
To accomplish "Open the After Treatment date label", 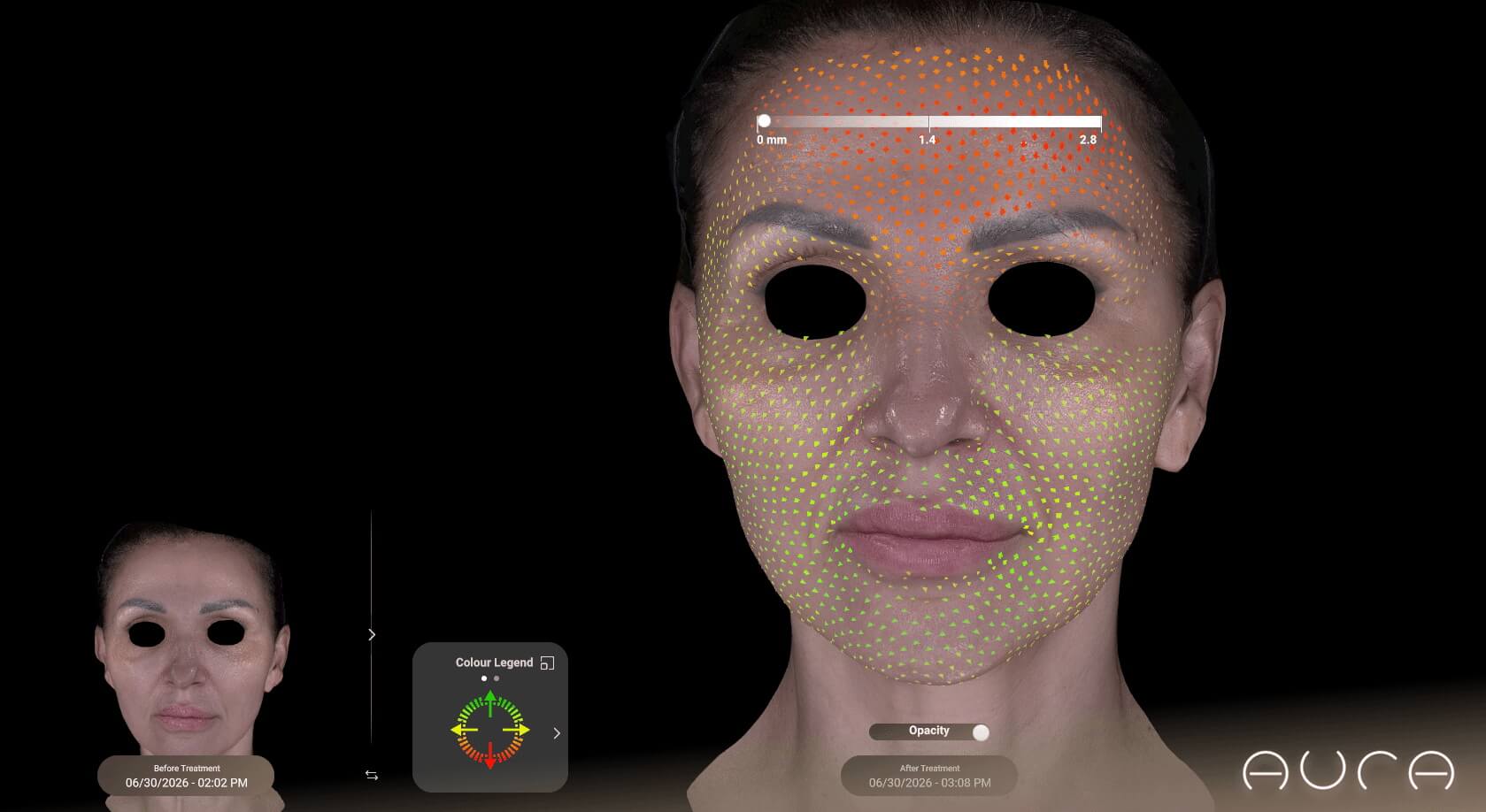I will tap(929, 777).
